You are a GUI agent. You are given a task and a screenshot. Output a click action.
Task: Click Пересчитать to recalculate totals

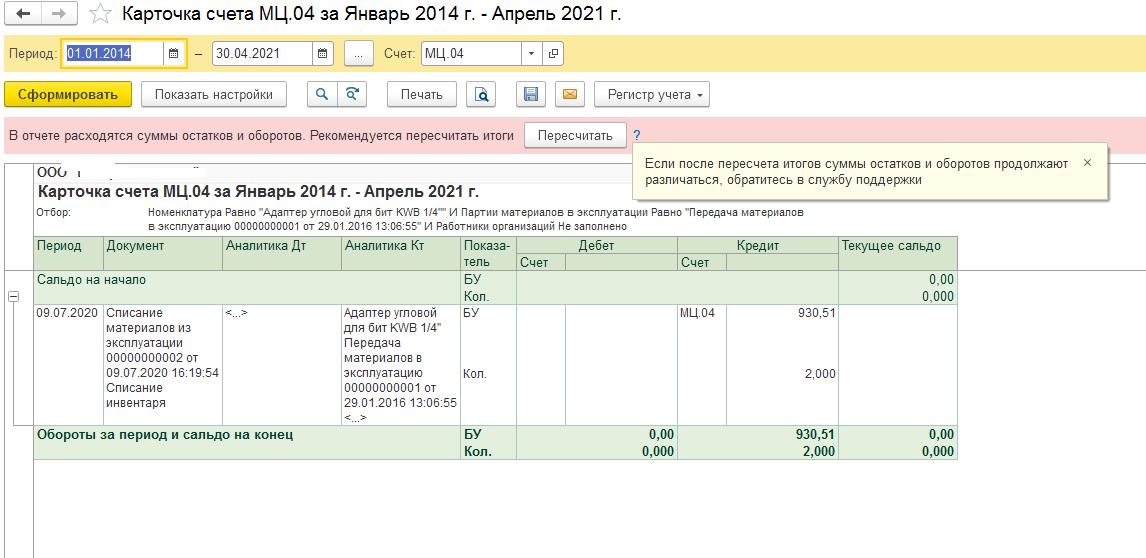575,135
